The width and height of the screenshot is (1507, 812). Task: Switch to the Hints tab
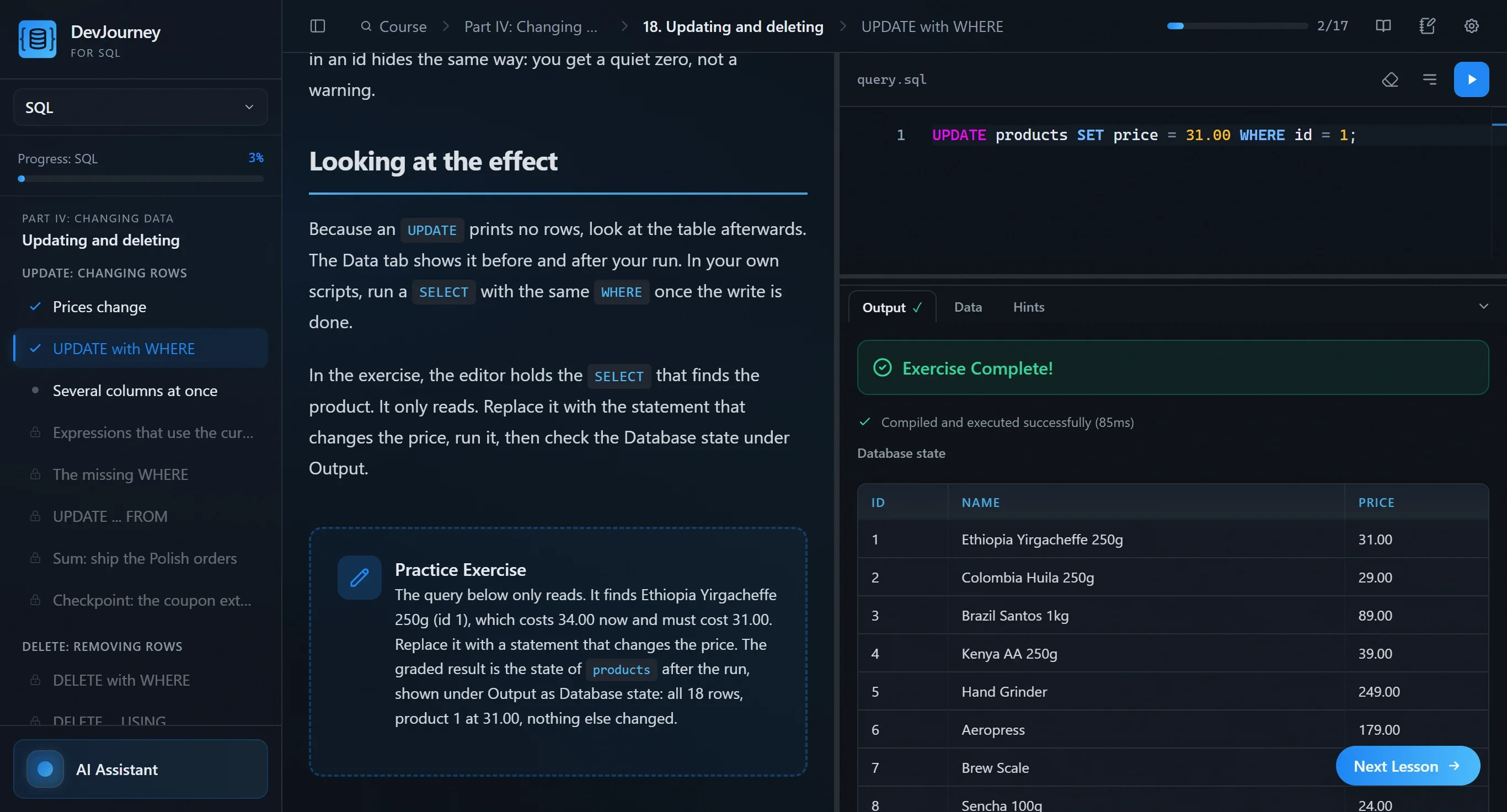pyautogui.click(x=1028, y=307)
